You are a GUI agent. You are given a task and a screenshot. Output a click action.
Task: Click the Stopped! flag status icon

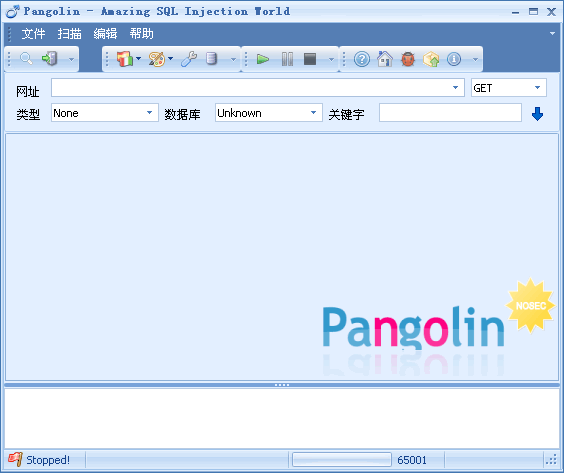(x=15, y=459)
